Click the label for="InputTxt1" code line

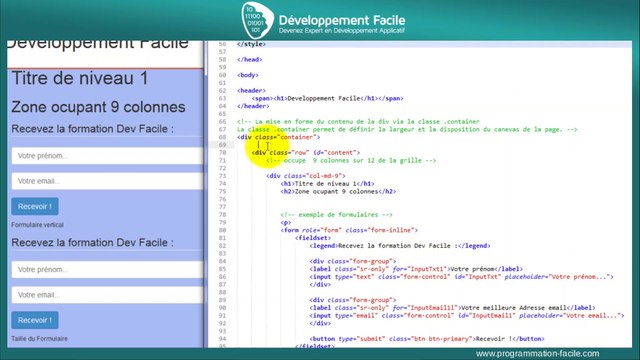pos(416,269)
